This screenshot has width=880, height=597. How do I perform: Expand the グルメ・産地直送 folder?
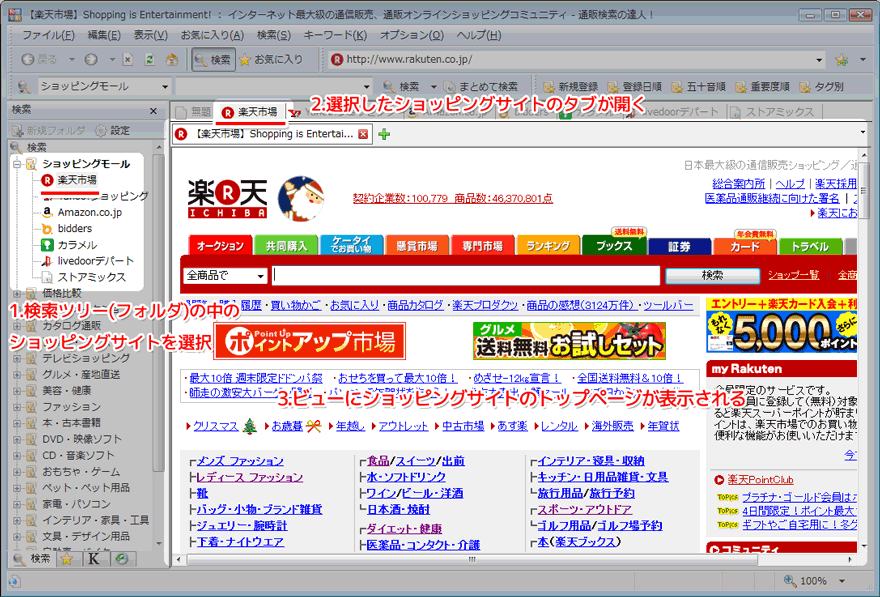coord(17,374)
